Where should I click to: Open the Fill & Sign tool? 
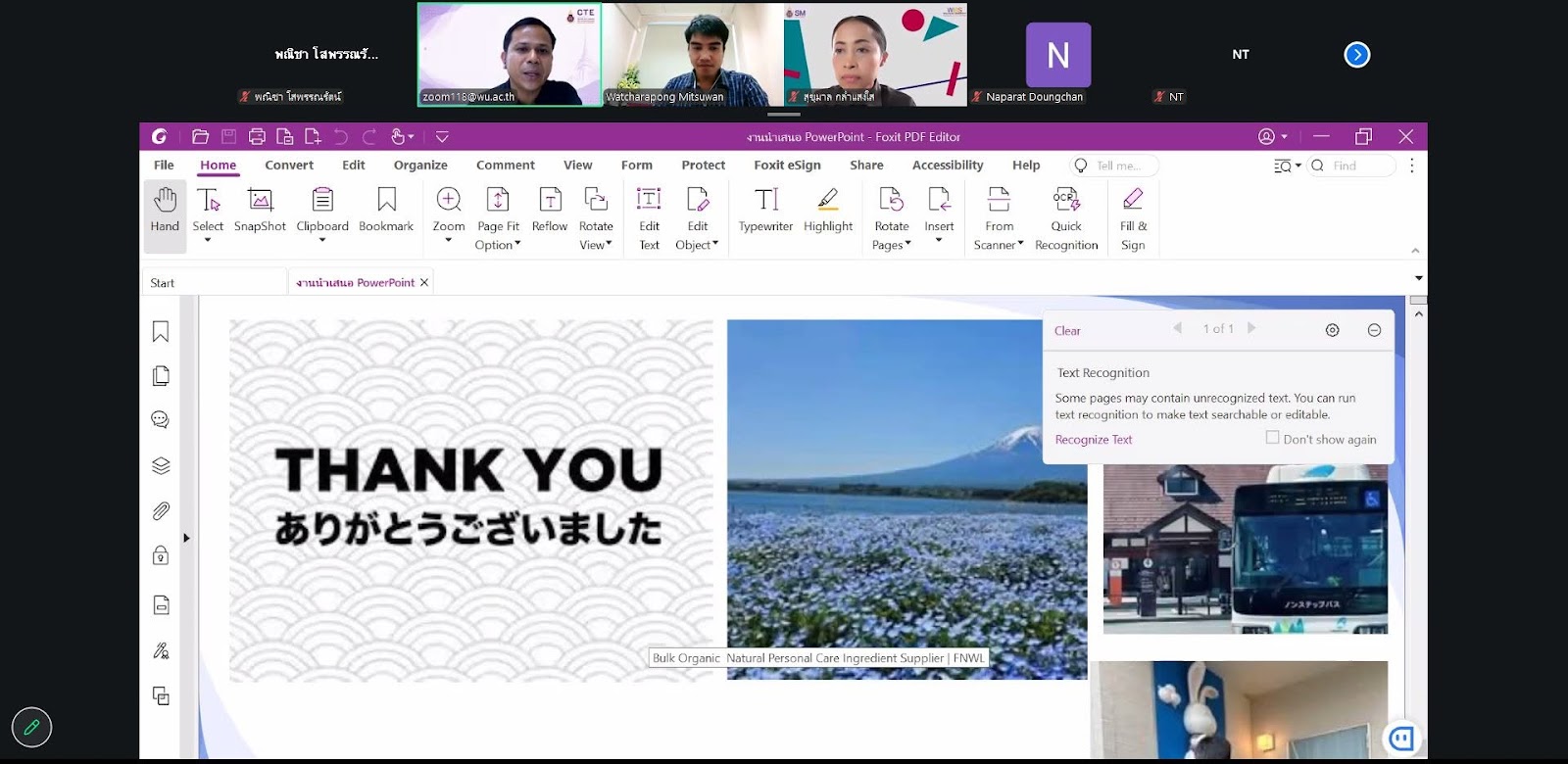click(x=1133, y=219)
